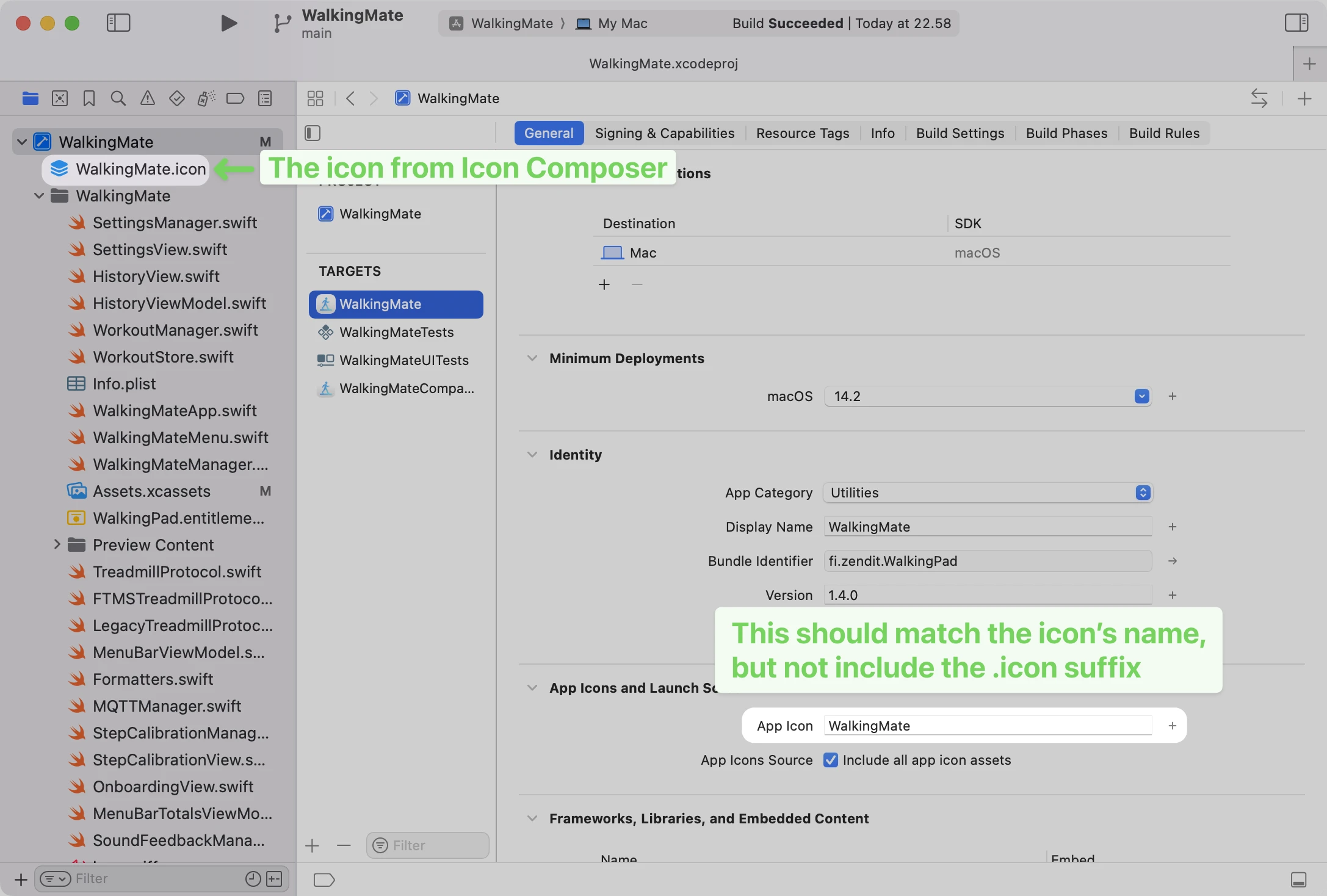Image resolution: width=1327 pixels, height=896 pixels.
Task: Click the targets Filter field
Action: (x=428, y=845)
